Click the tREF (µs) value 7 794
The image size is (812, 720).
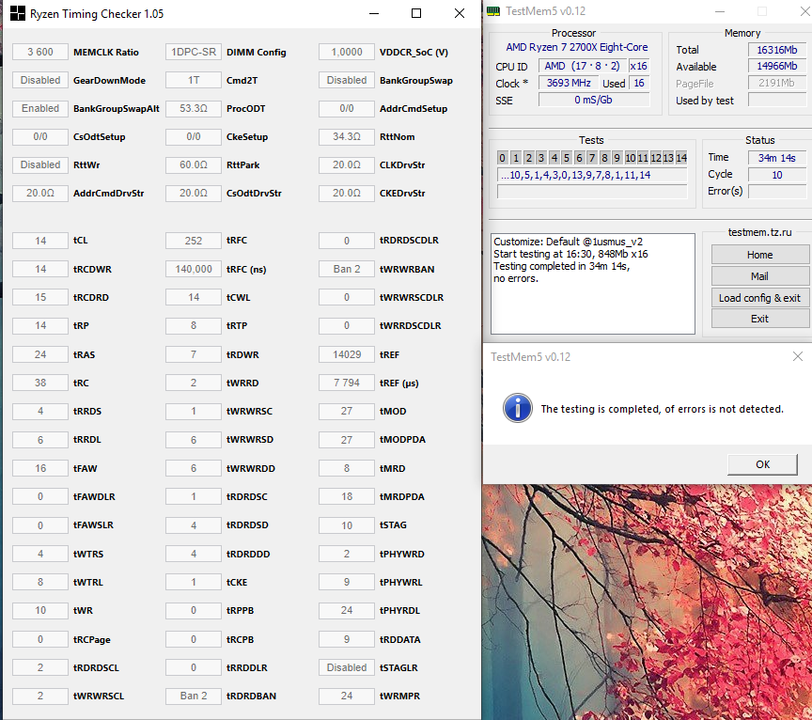pos(347,383)
